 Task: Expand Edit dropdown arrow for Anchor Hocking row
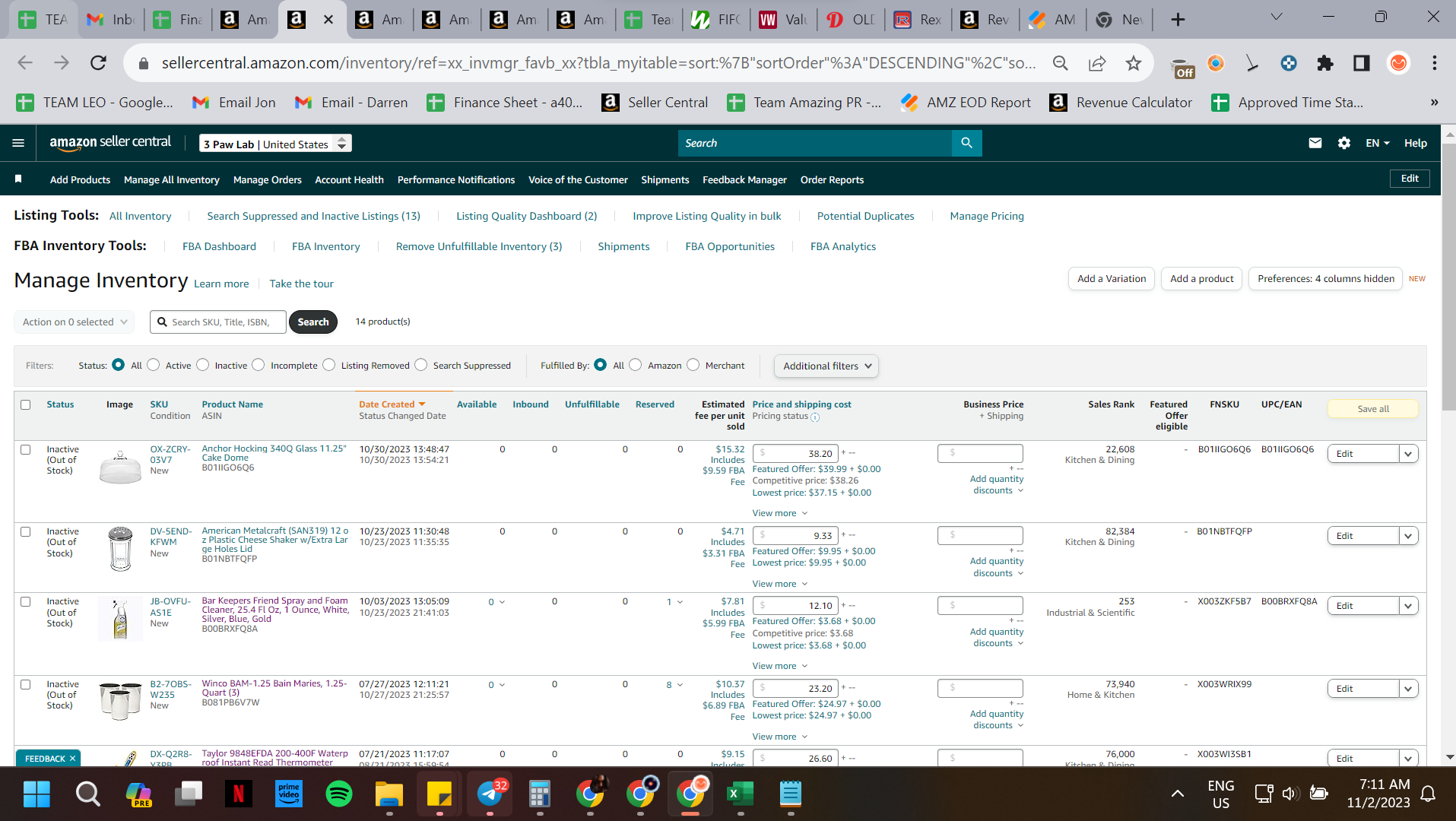pos(1408,454)
